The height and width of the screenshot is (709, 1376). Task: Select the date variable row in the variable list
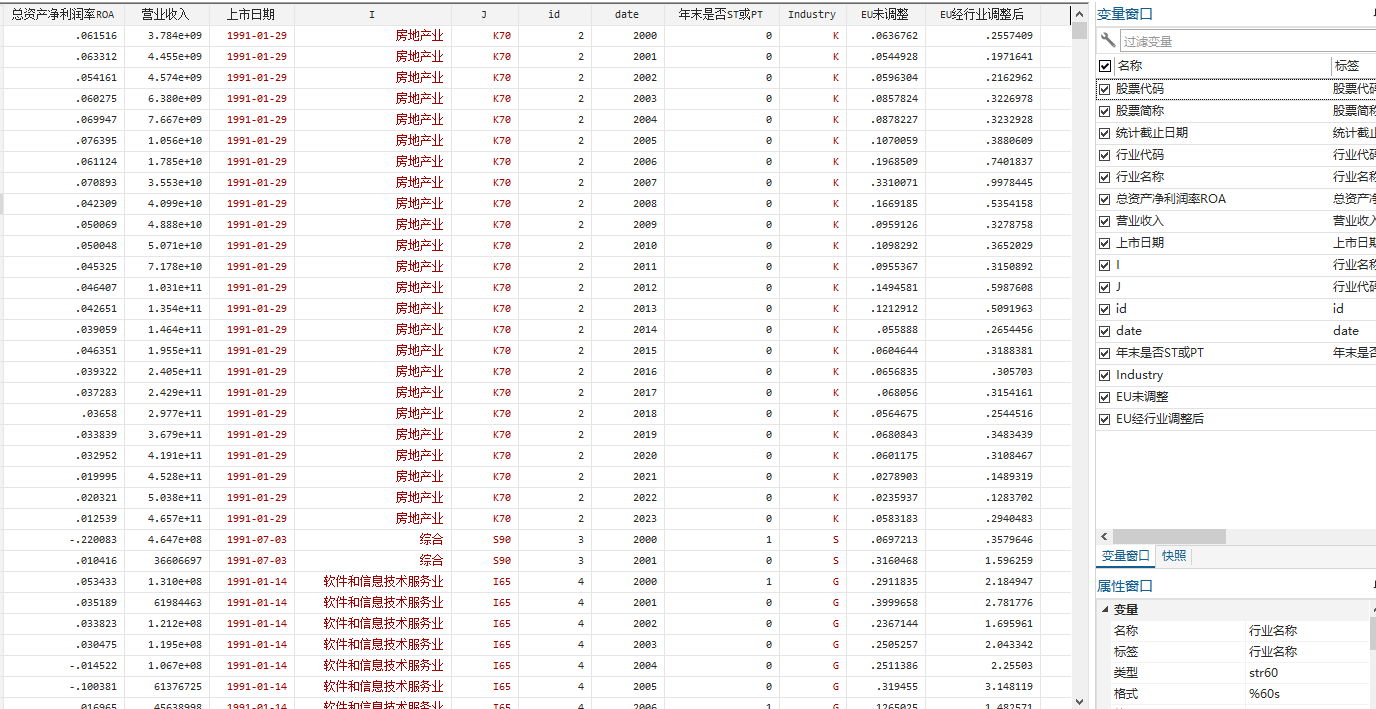point(1129,331)
